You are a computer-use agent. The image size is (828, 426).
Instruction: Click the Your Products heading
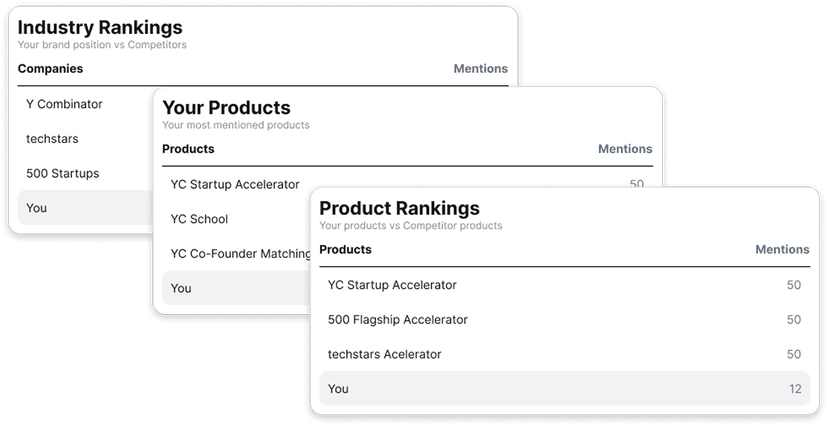point(226,108)
